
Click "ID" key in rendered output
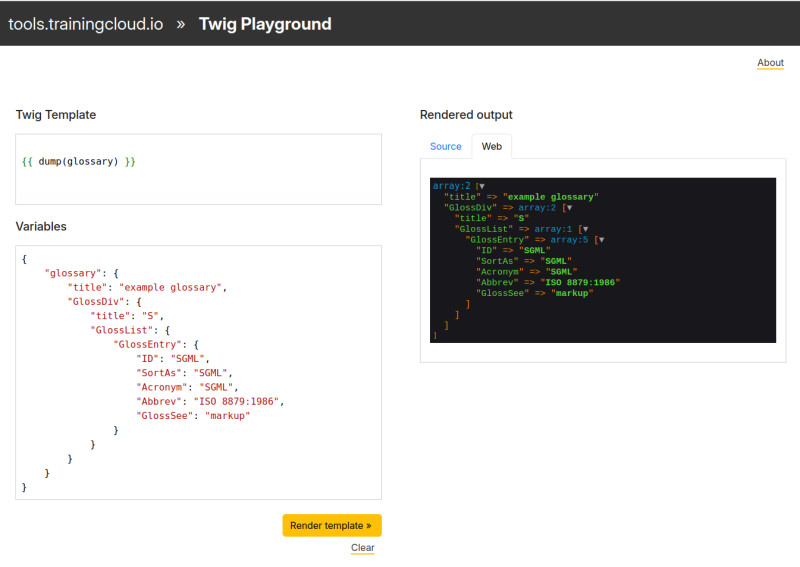[x=487, y=250]
